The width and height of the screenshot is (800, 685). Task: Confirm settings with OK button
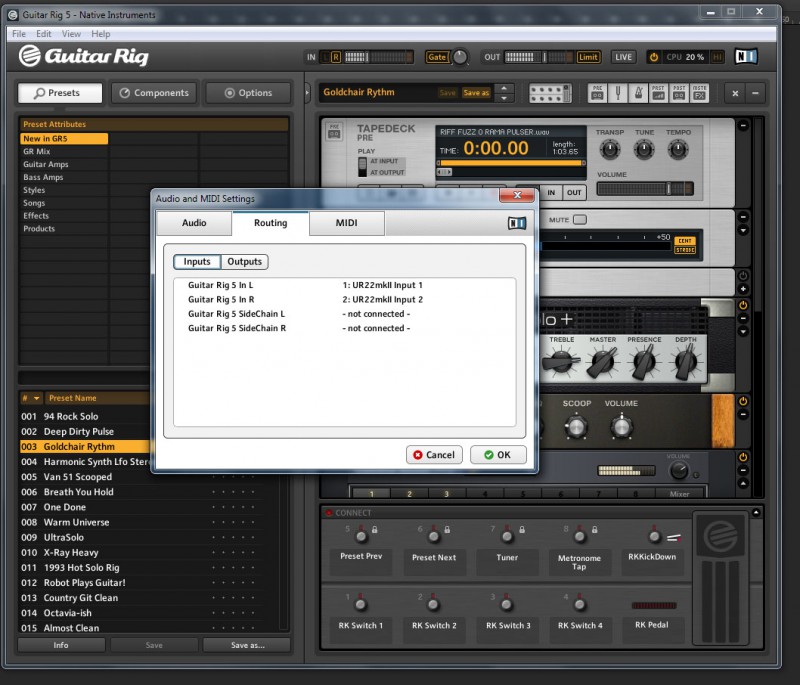coord(498,454)
